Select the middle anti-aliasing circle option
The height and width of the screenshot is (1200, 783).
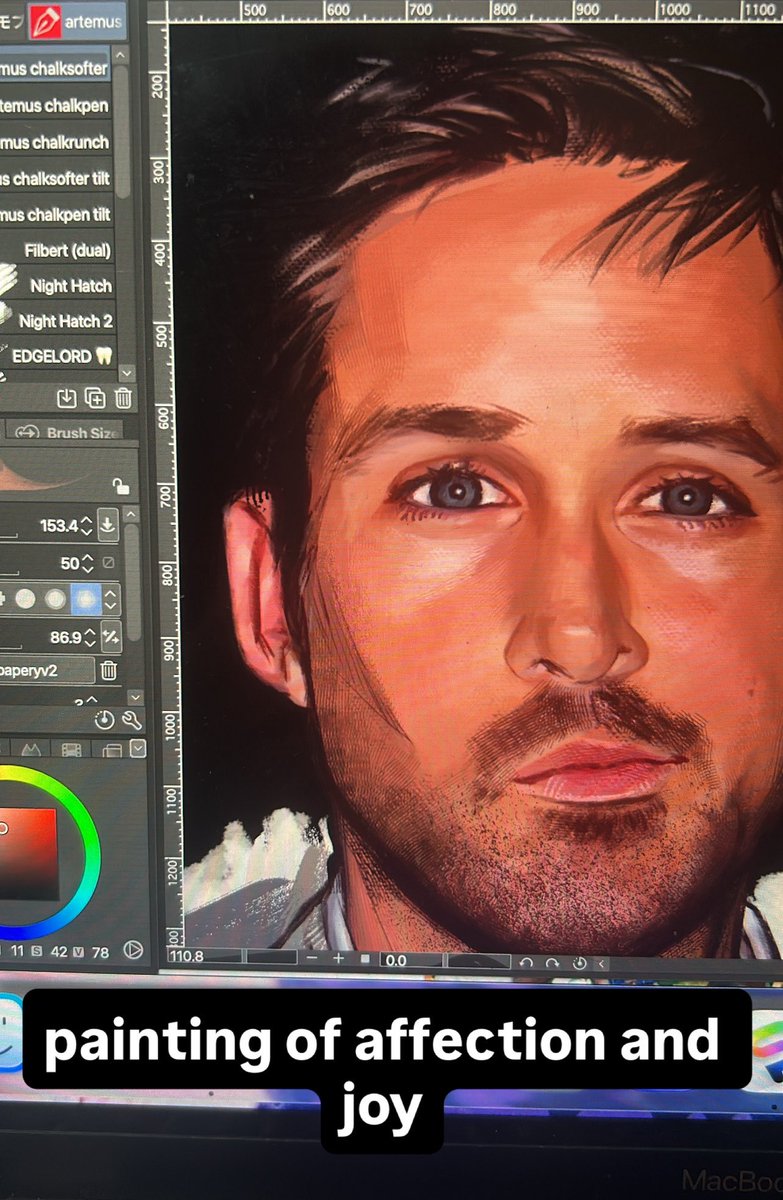[57, 599]
